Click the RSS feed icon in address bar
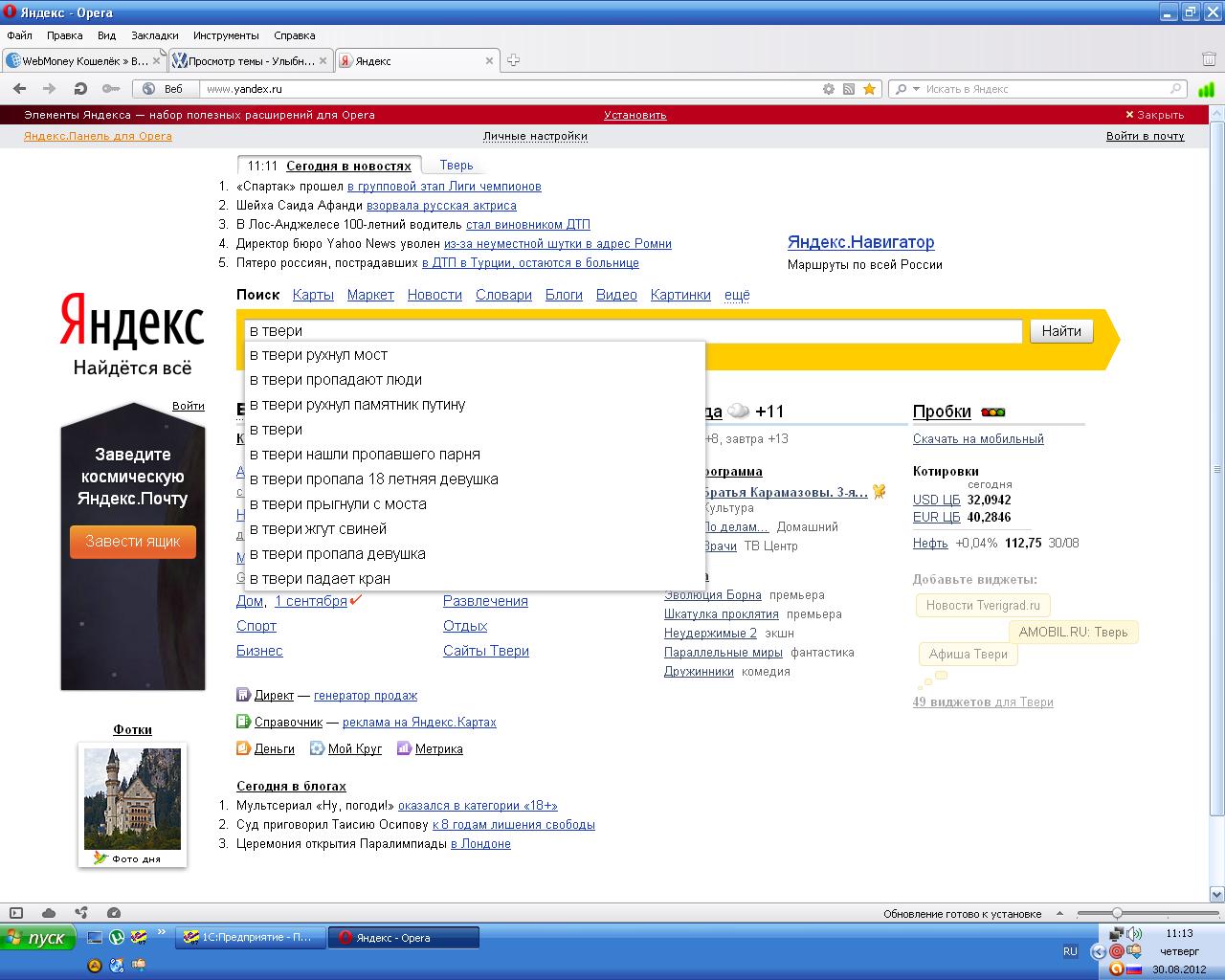Viewport: 1225px width, 980px height. [x=848, y=89]
